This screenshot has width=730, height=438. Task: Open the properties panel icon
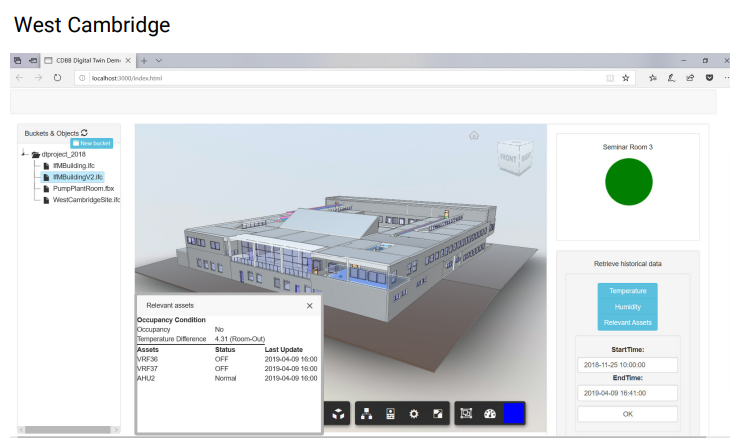(x=390, y=413)
